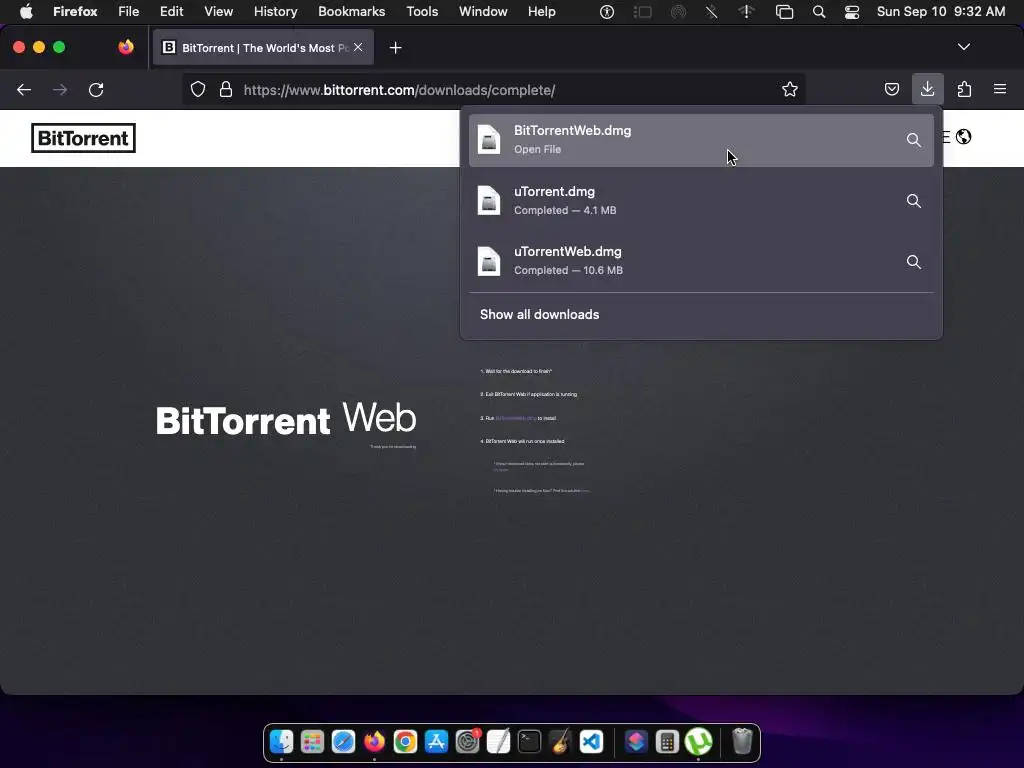This screenshot has height=768, width=1024.
Task: Show BitTorrentWeb.dmg in Finder via magnifier
Action: click(x=914, y=140)
